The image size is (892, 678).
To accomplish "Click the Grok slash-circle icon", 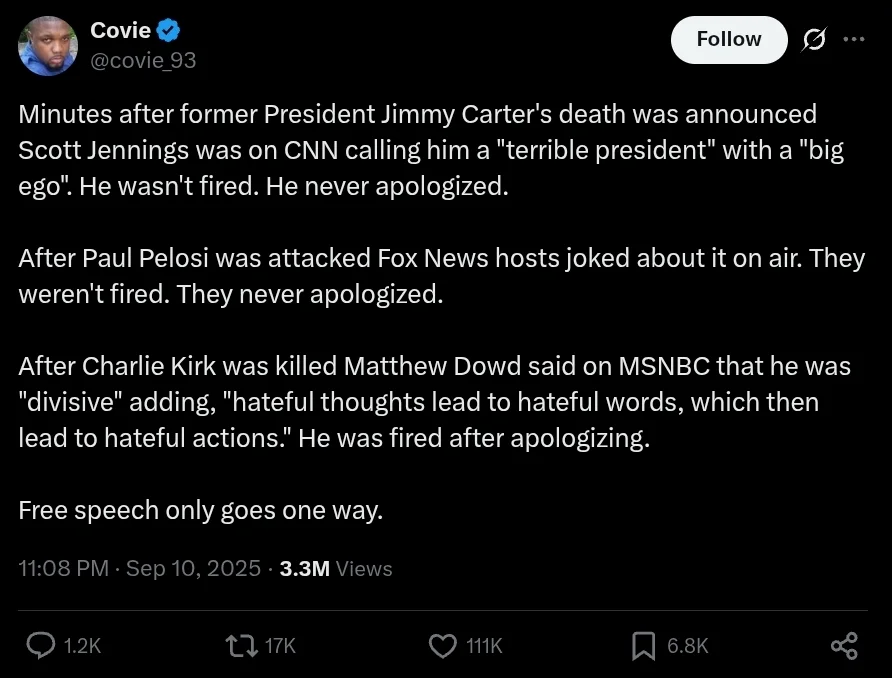I will coord(813,39).
